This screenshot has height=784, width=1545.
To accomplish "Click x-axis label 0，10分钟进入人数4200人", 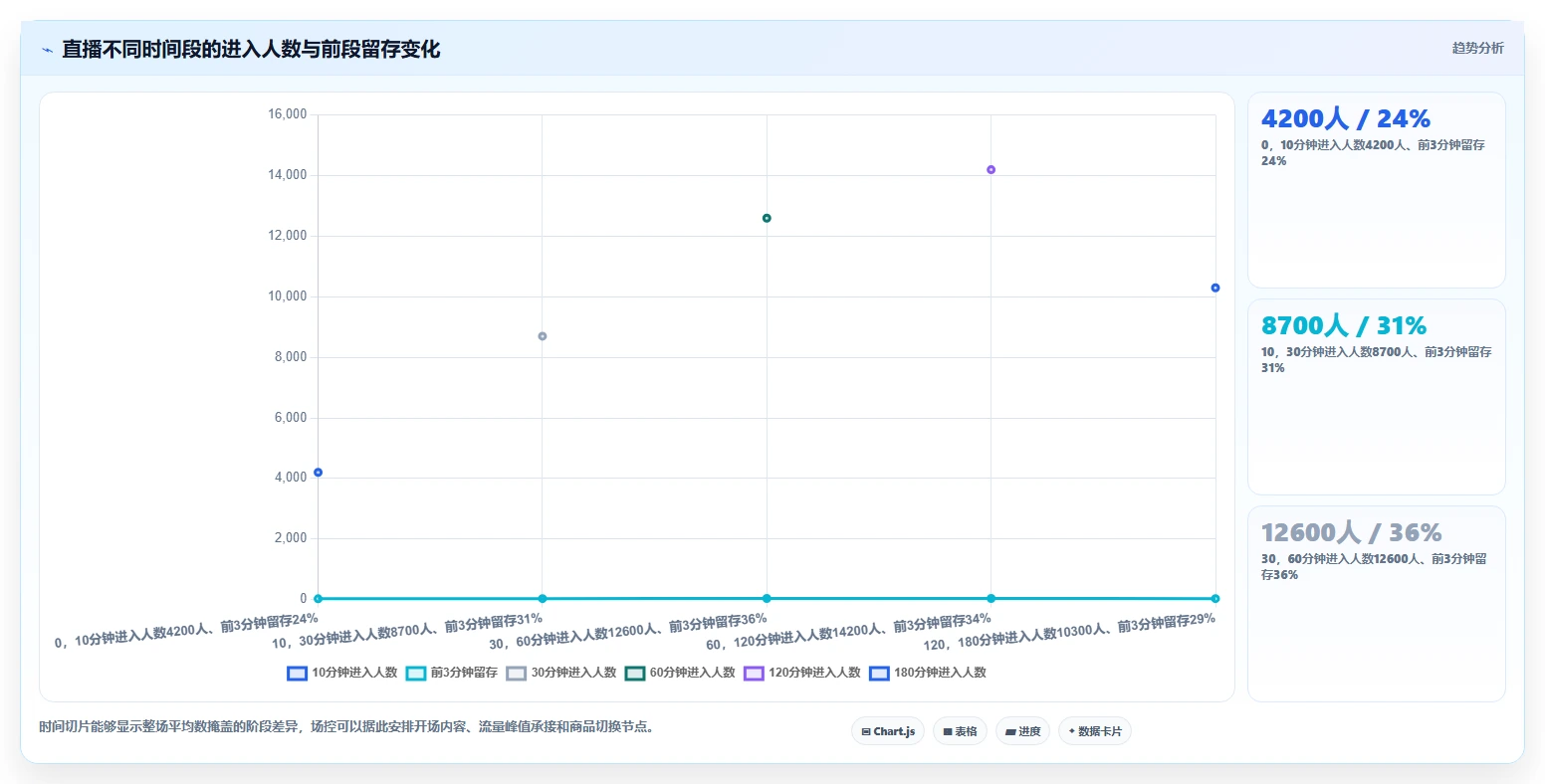I will tap(187, 631).
